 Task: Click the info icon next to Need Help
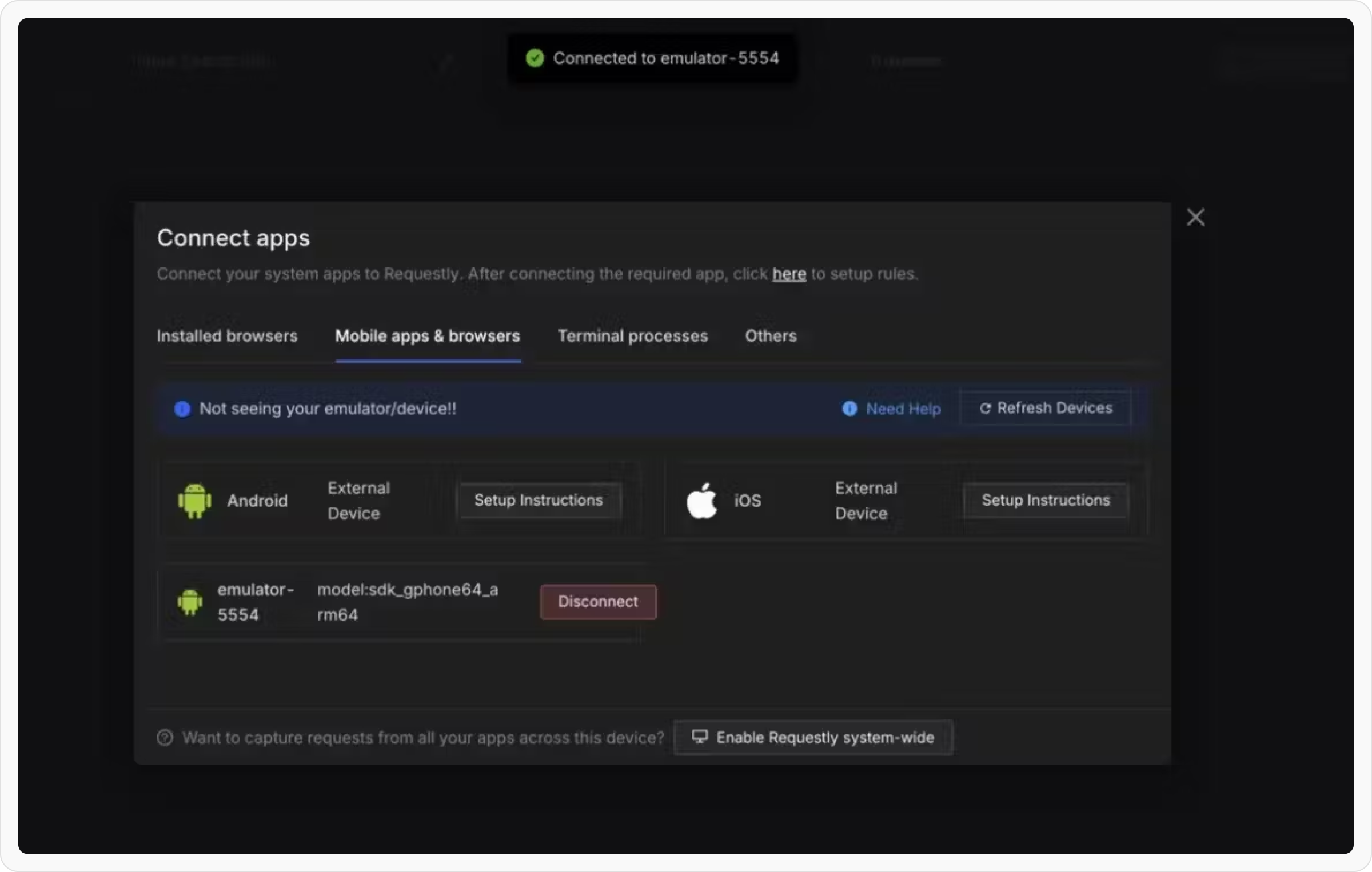pos(849,409)
